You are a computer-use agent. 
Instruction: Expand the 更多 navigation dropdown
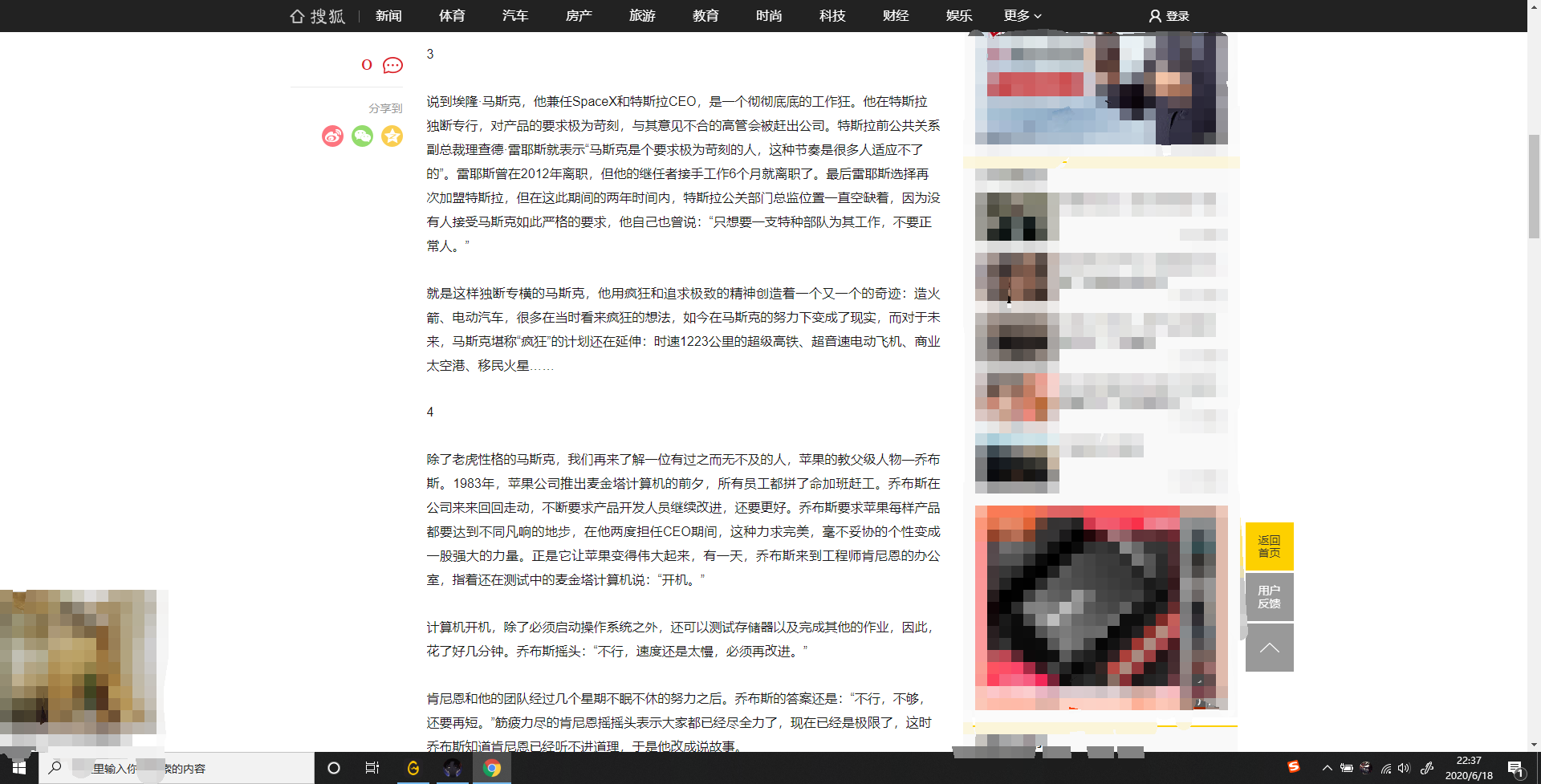pos(1022,16)
